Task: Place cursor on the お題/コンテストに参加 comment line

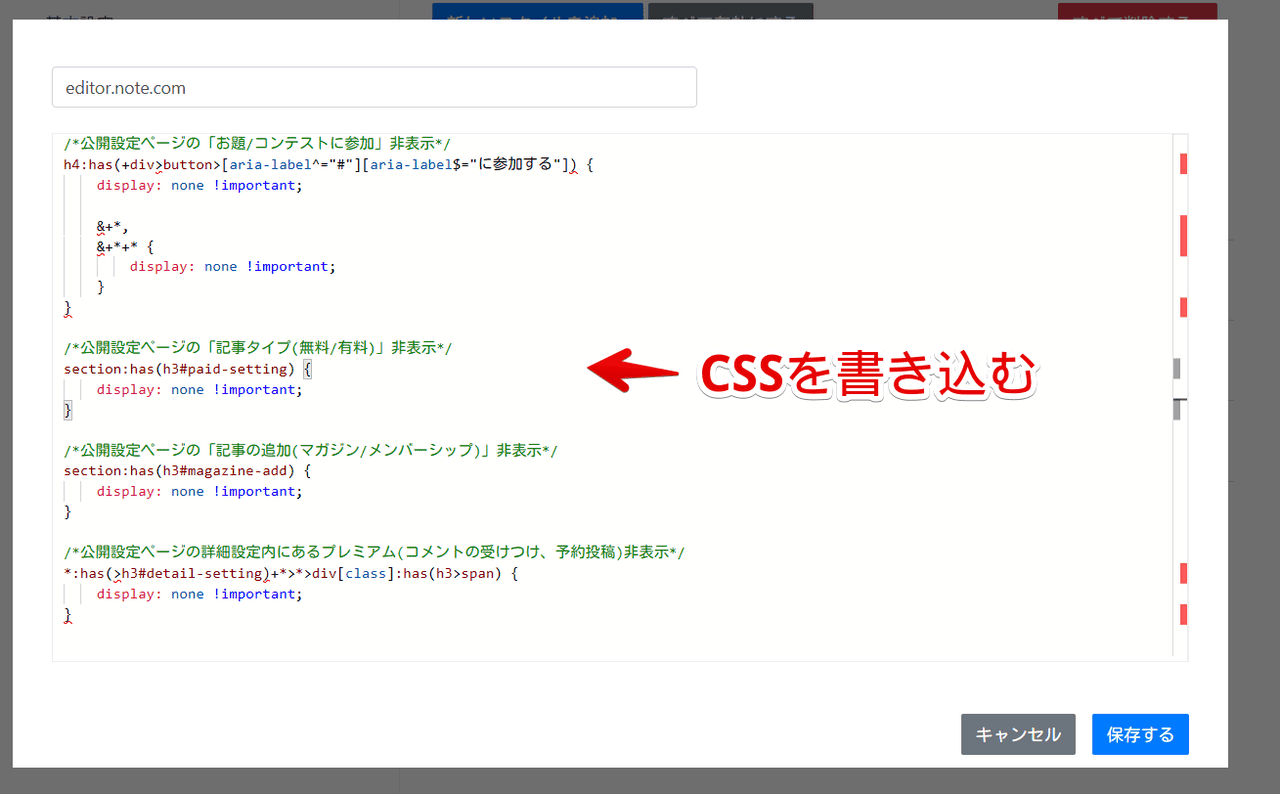Action: point(256,144)
